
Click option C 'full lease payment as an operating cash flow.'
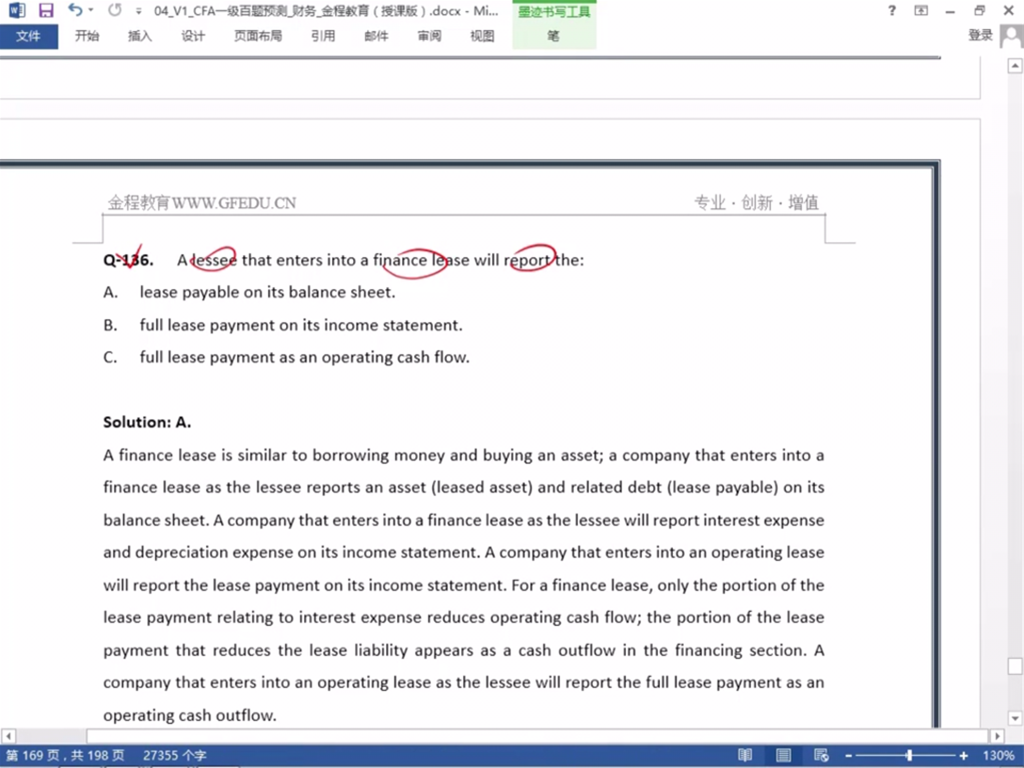[304, 357]
